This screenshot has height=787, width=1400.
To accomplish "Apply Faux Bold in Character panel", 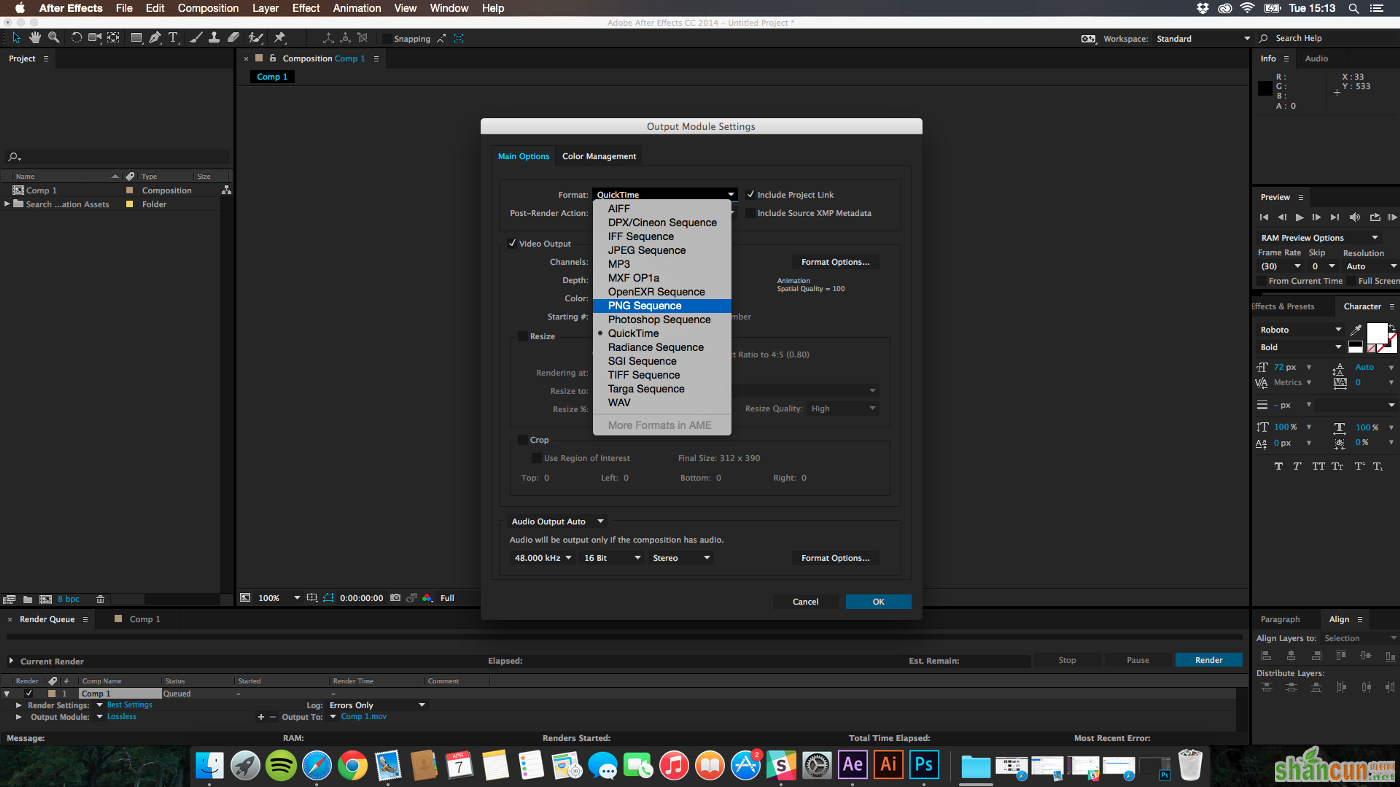I will 1279,466.
